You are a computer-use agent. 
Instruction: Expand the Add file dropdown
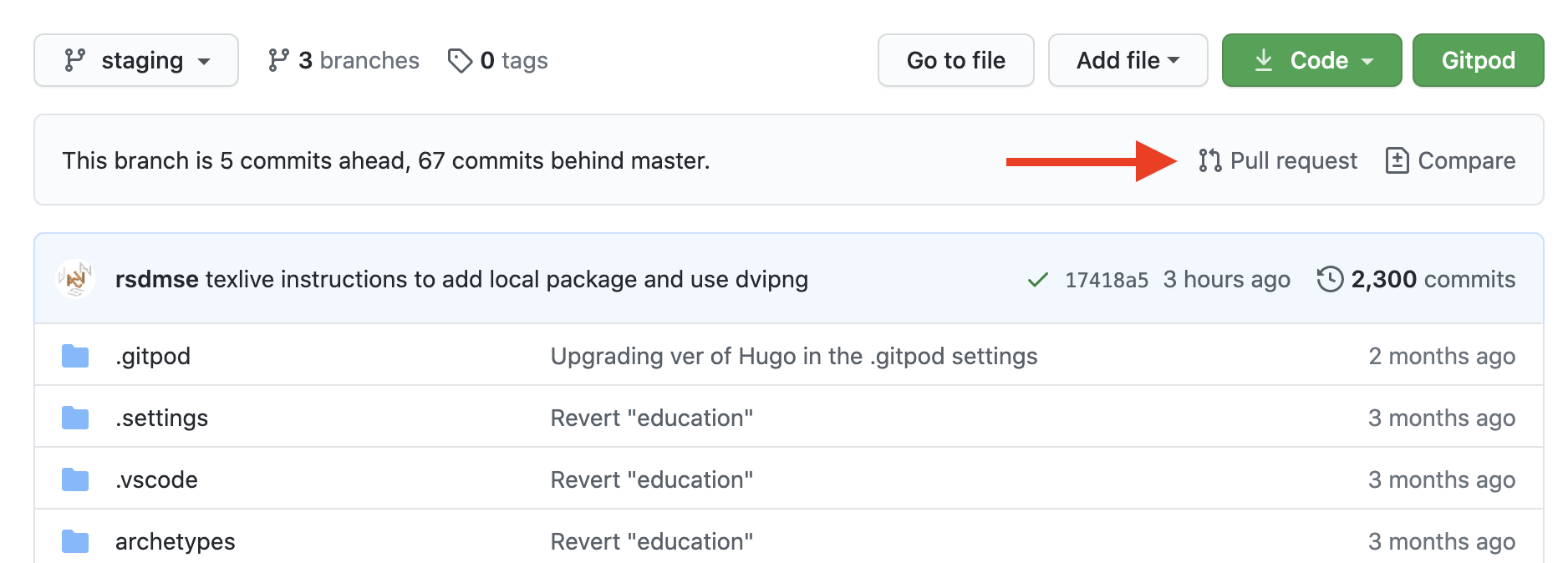(1128, 59)
